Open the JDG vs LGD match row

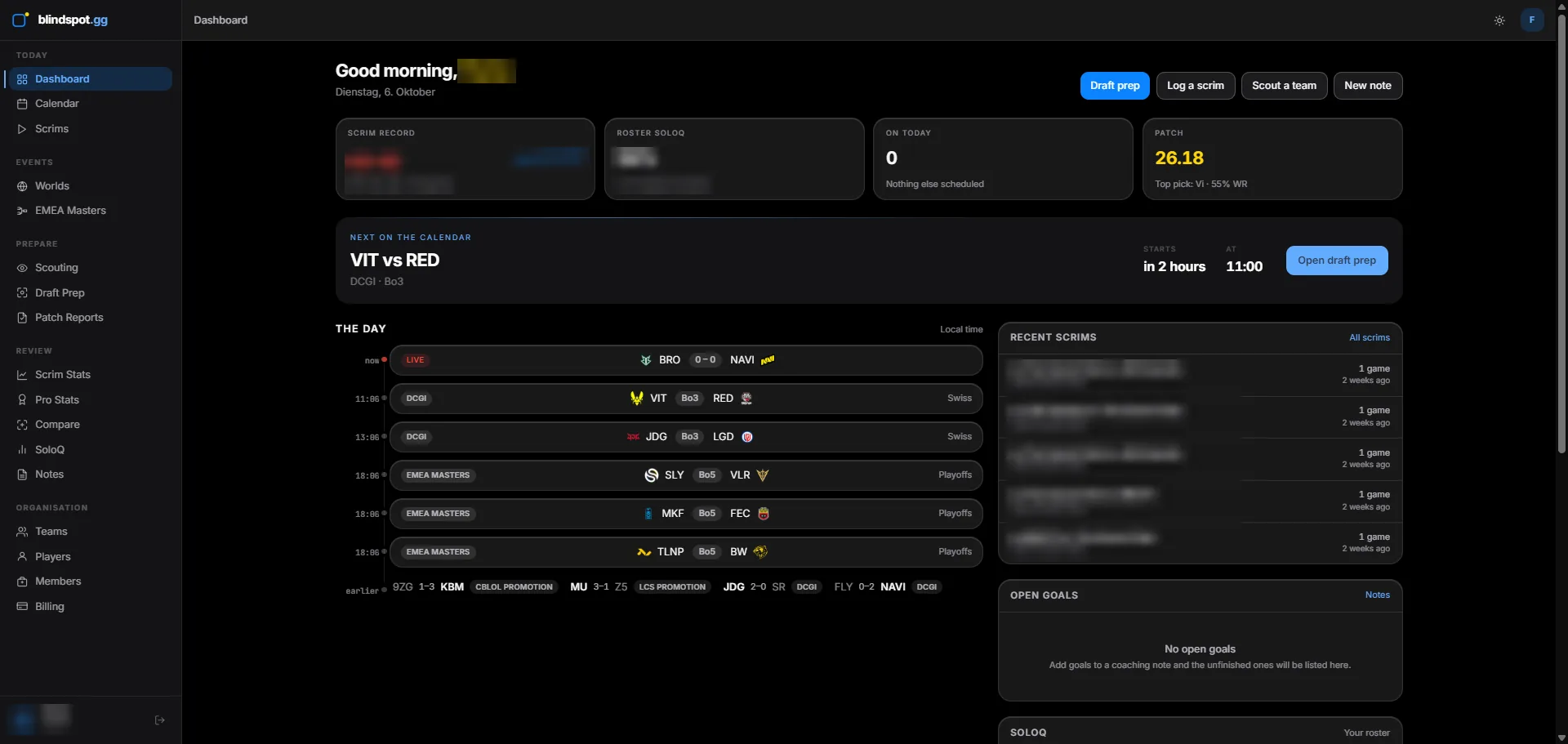click(x=686, y=437)
